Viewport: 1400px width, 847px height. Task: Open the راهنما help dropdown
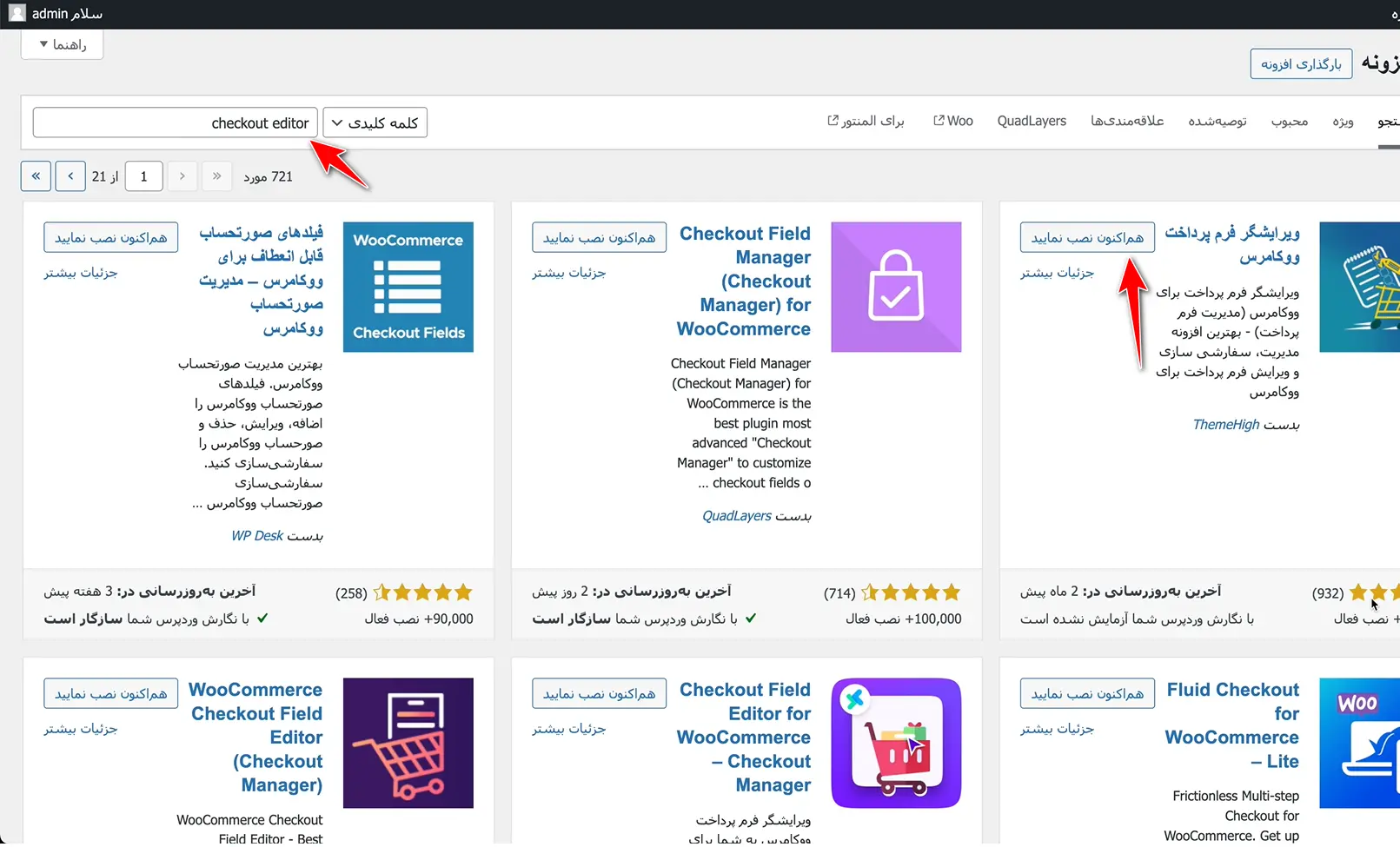click(x=63, y=44)
